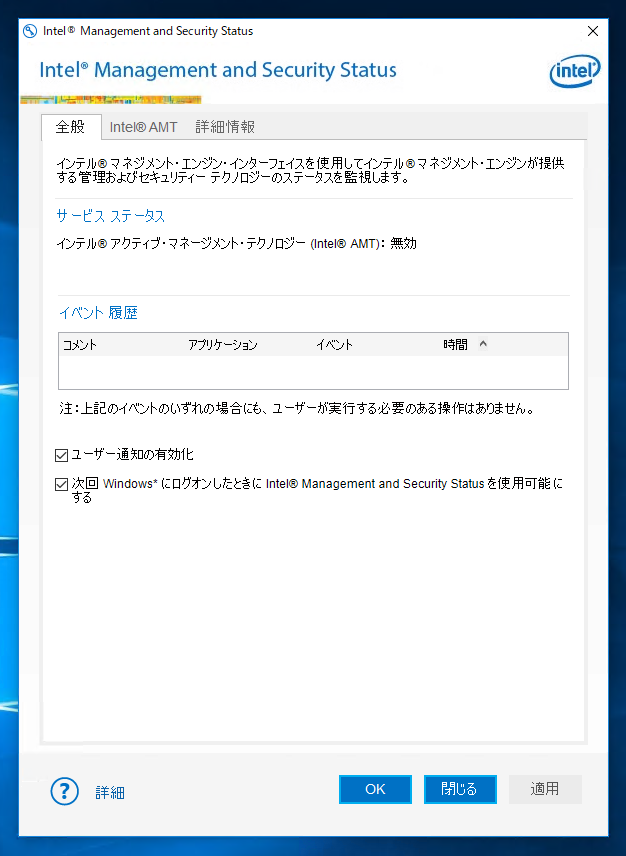Viewport: 626px width, 856px height.
Task: Click the title bar application key icon
Action: point(31,31)
